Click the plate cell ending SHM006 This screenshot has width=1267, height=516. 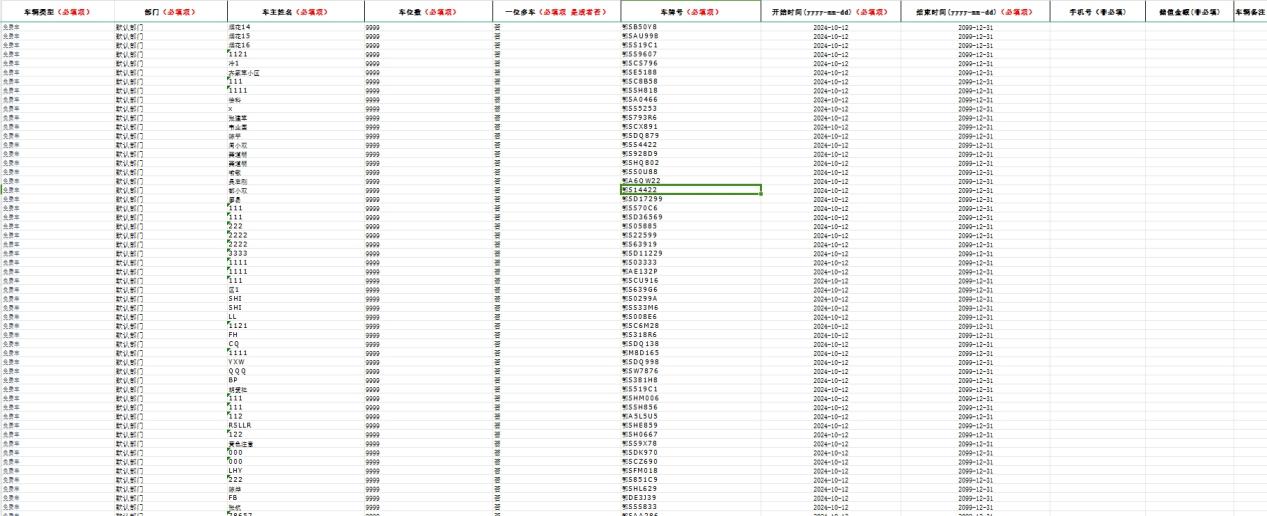point(690,398)
